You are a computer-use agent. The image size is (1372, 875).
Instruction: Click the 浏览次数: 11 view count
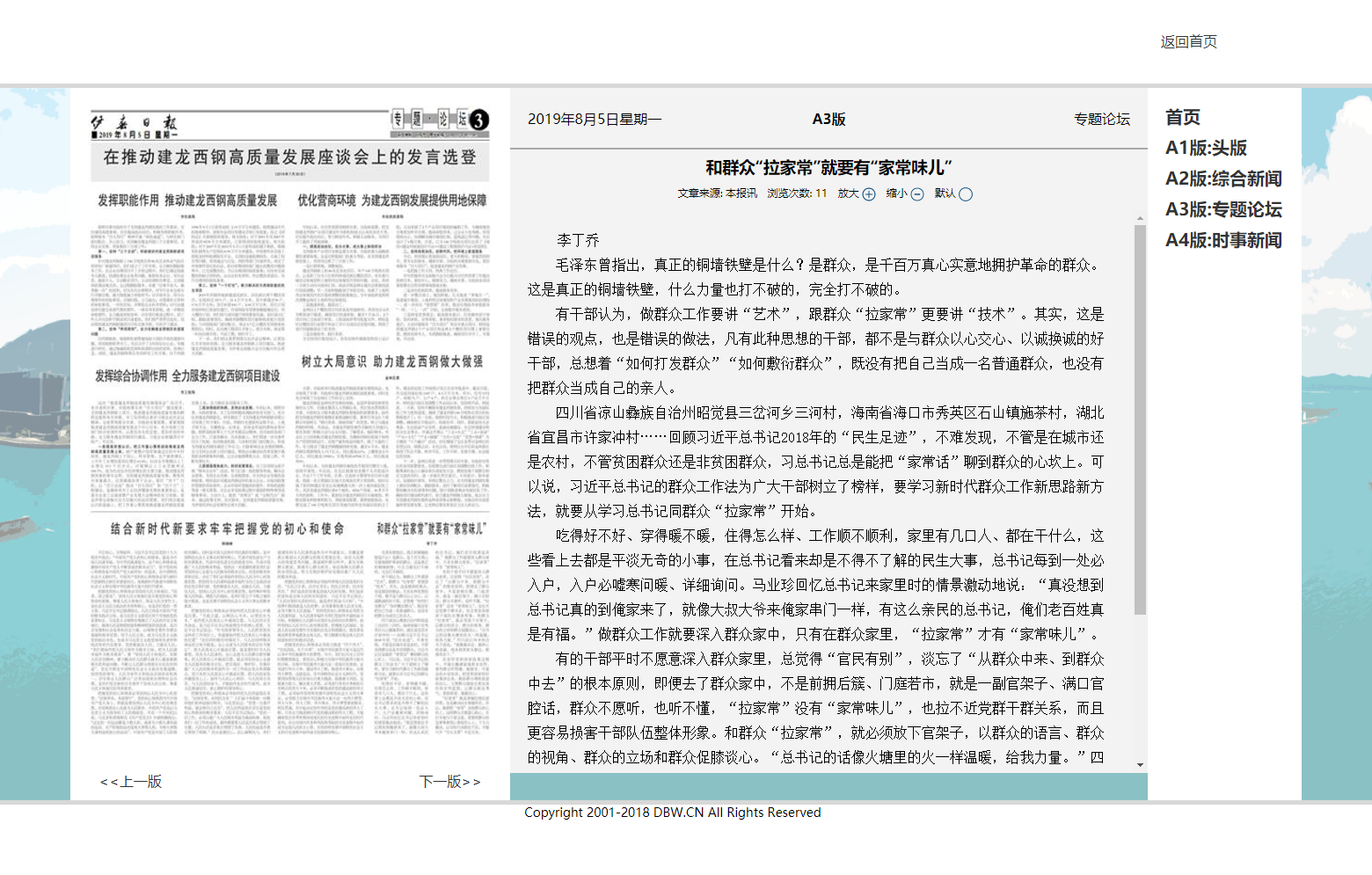[797, 193]
